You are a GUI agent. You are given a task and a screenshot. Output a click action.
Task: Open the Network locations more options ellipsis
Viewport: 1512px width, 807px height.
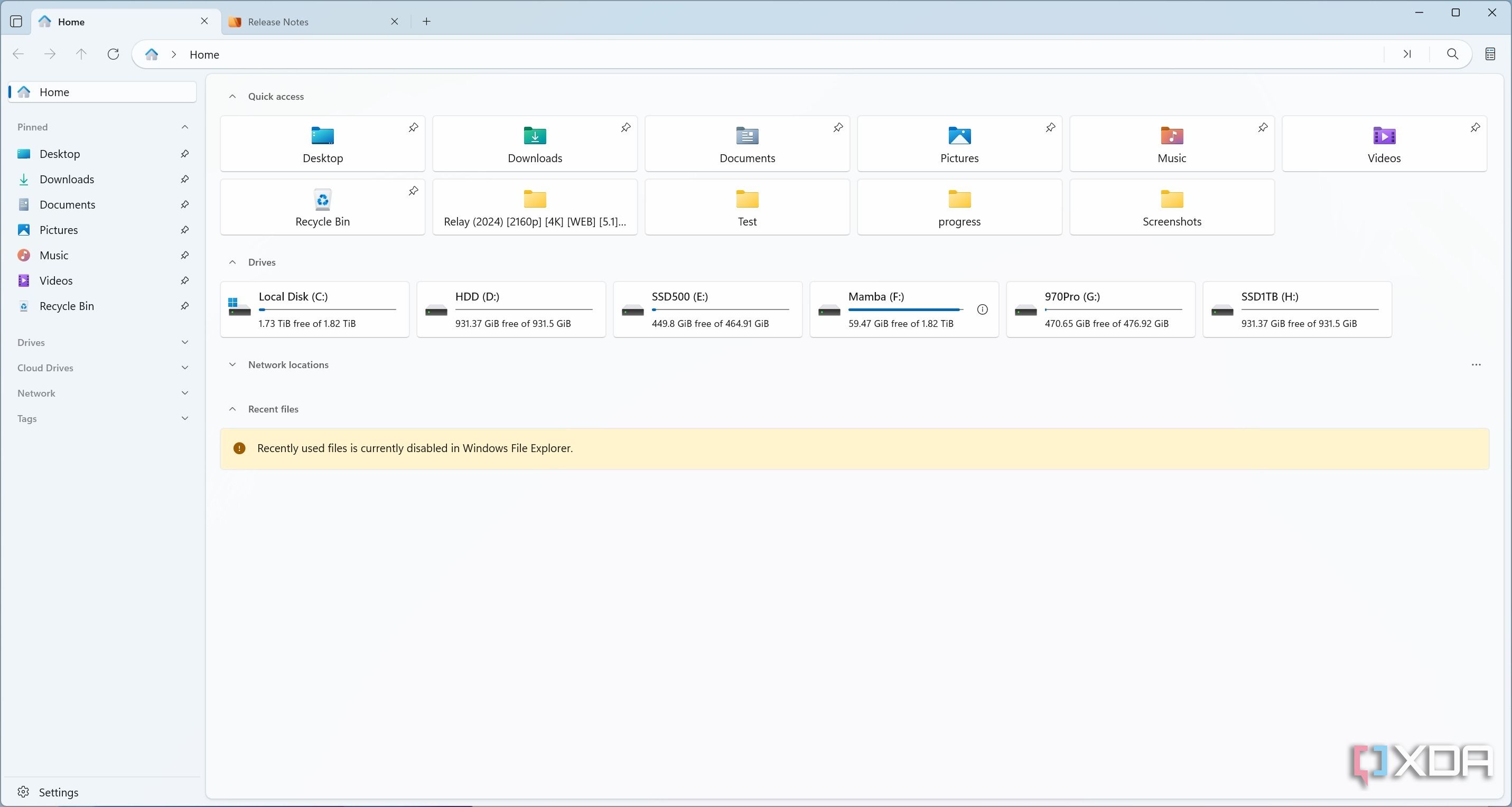click(x=1476, y=364)
